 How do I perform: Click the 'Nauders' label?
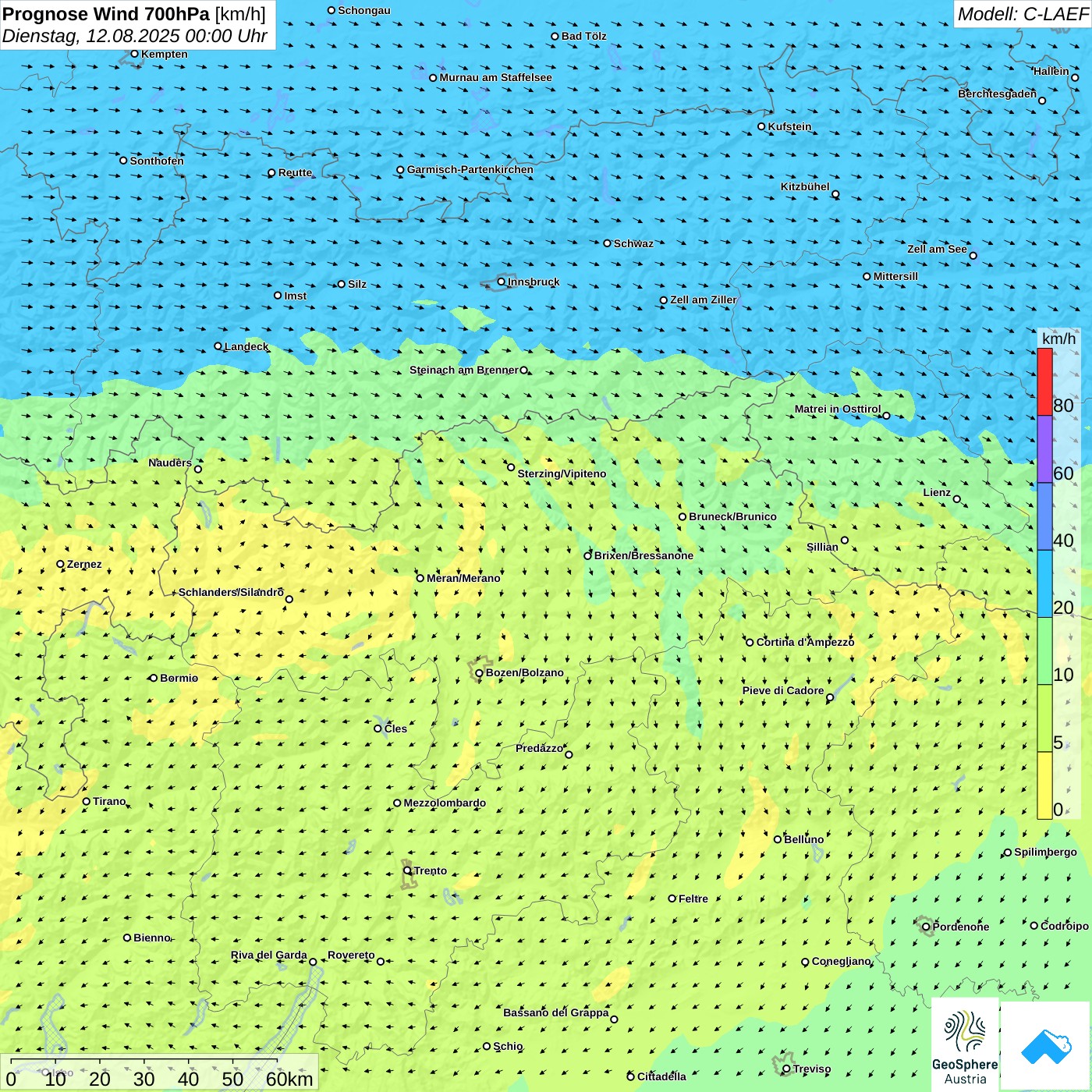pos(170,463)
